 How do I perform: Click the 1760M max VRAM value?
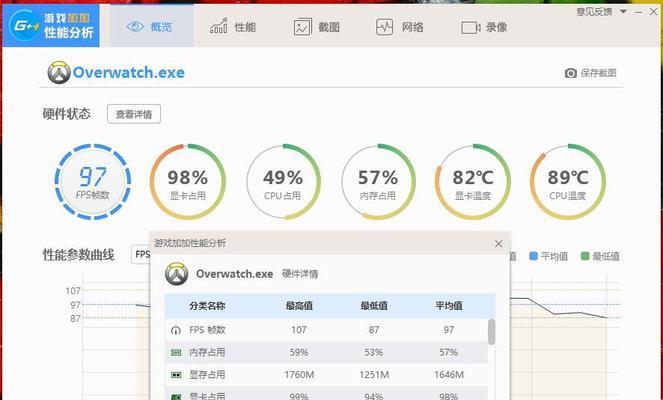click(x=299, y=375)
